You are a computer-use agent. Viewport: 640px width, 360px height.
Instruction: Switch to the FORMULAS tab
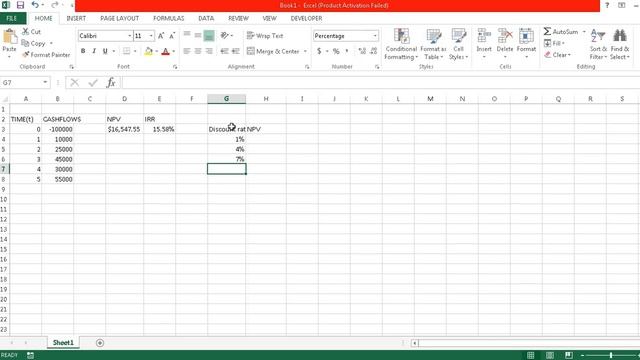tap(168, 18)
